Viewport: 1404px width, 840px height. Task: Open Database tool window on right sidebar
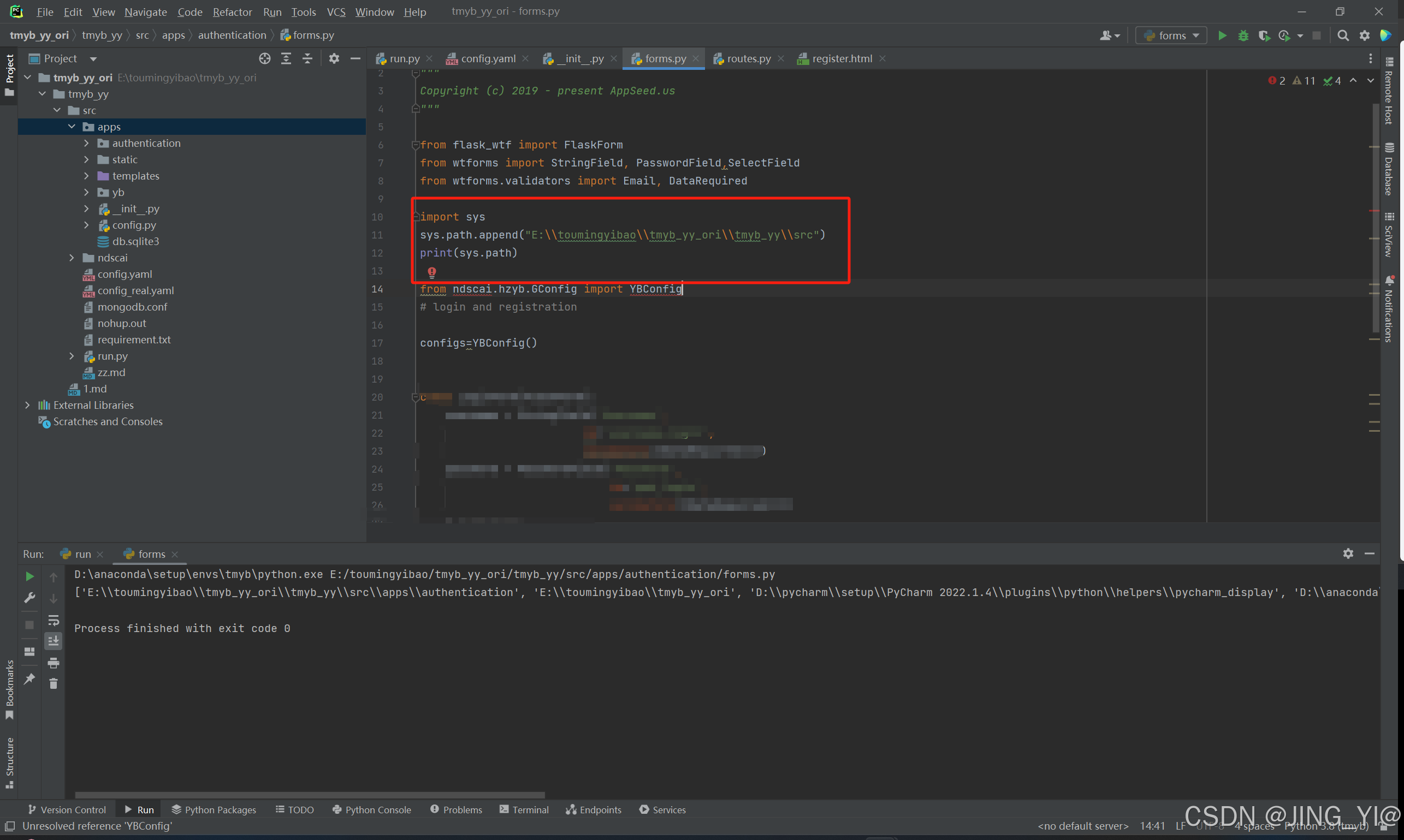tap(1389, 169)
